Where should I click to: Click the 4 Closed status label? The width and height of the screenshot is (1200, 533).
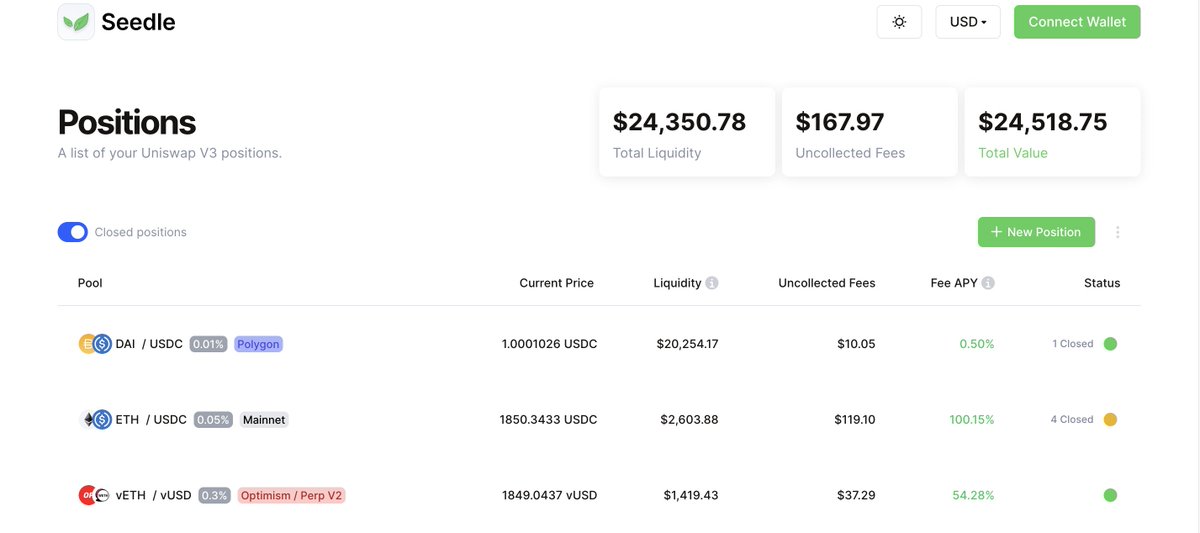1072,420
